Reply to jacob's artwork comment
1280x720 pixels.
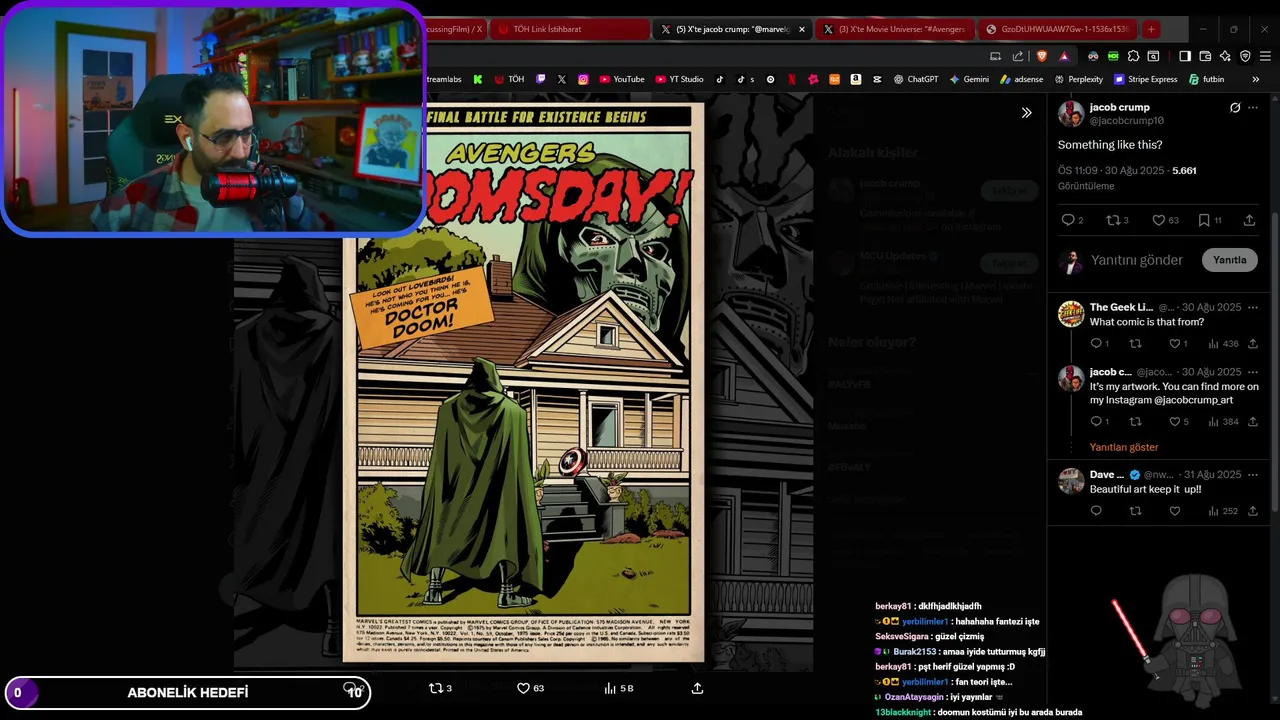tap(1096, 421)
